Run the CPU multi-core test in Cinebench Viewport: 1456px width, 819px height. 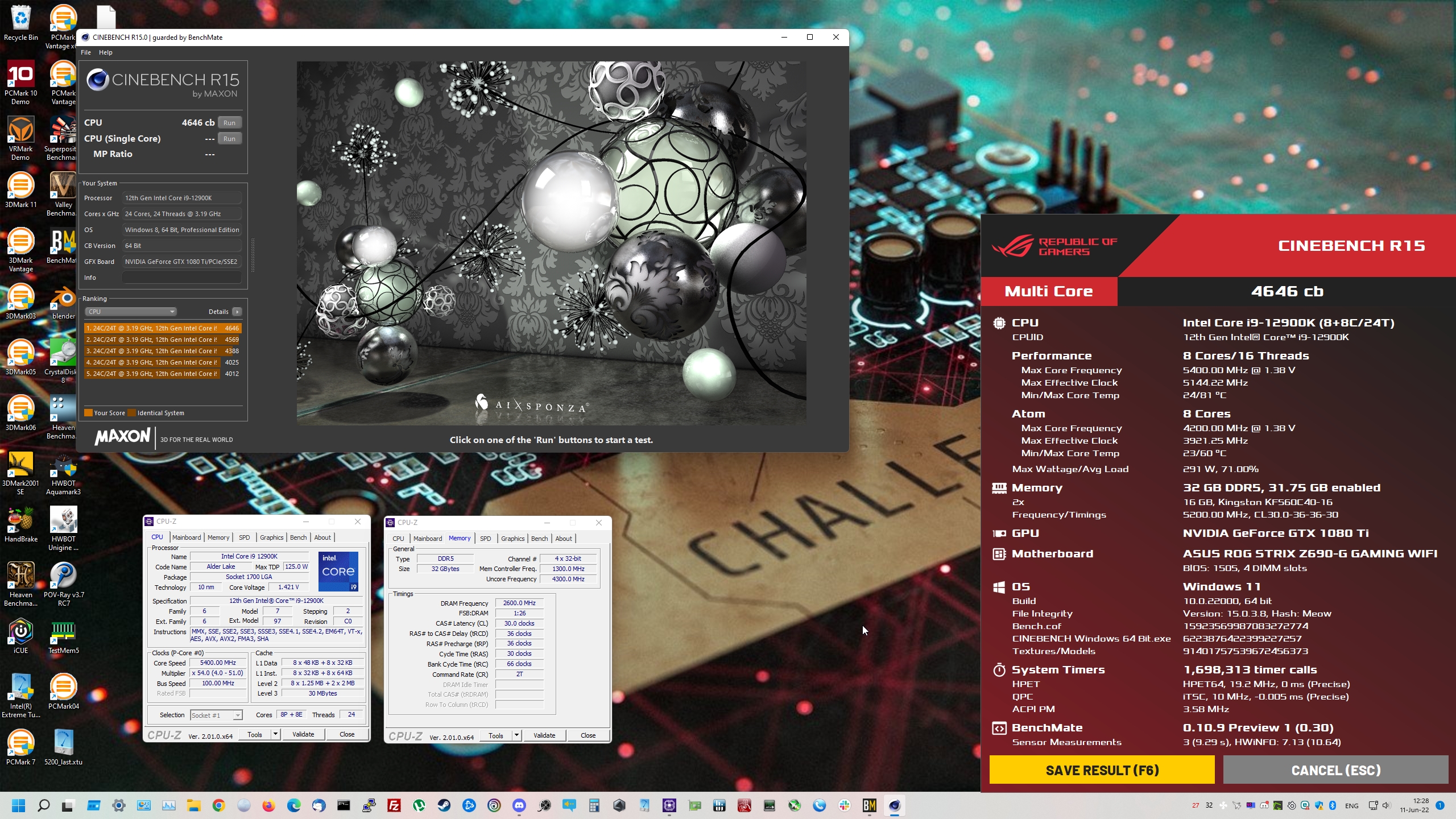[229, 123]
